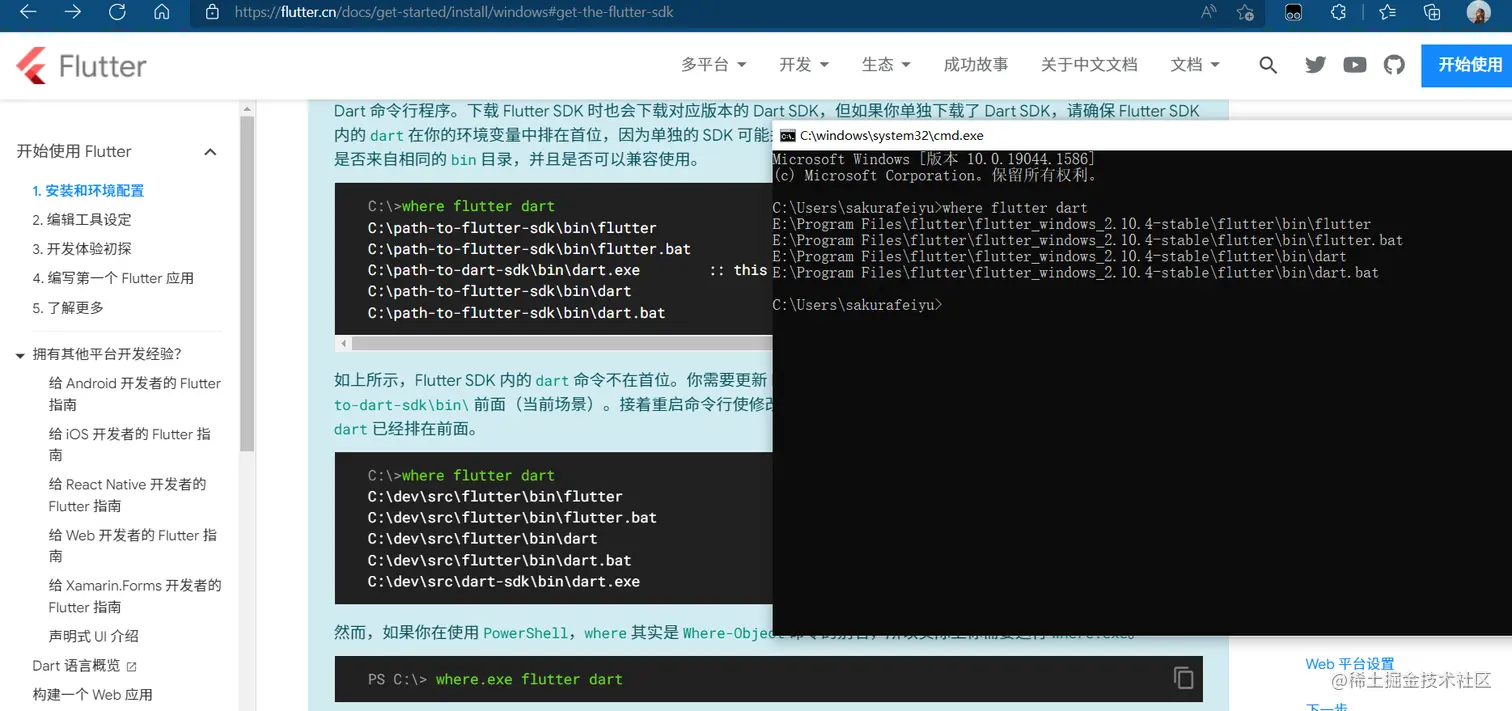Click the sidebar vertical scrollbar thumb

247,284
